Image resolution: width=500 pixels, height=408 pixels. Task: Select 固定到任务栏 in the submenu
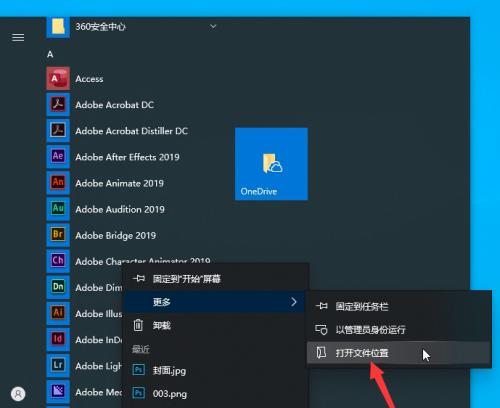pyautogui.click(x=399, y=306)
